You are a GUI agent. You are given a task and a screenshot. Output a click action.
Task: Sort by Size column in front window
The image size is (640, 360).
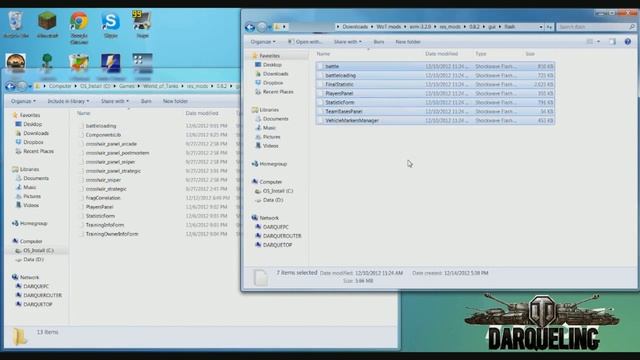tap(530, 53)
